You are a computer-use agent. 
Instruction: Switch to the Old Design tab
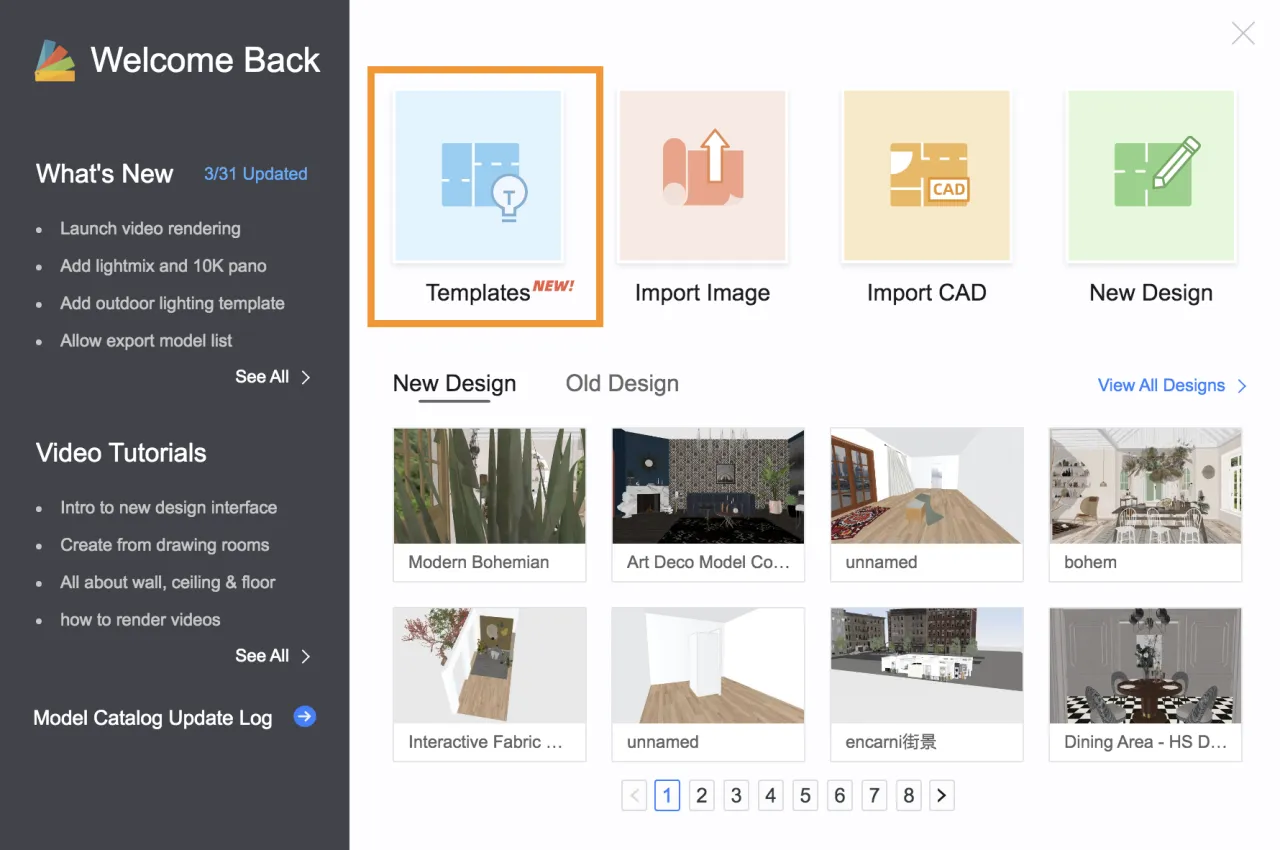point(622,384)
